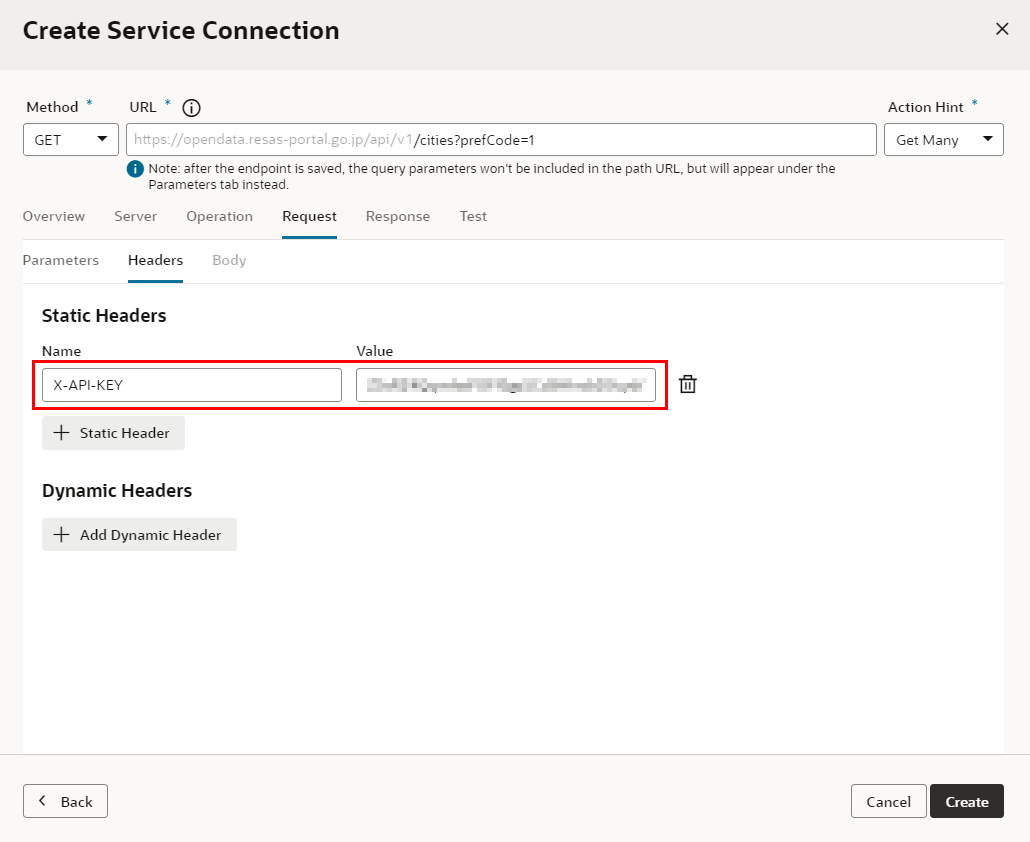
Task: Open the Method GET dropdown
Action: (x=71, y=140)
